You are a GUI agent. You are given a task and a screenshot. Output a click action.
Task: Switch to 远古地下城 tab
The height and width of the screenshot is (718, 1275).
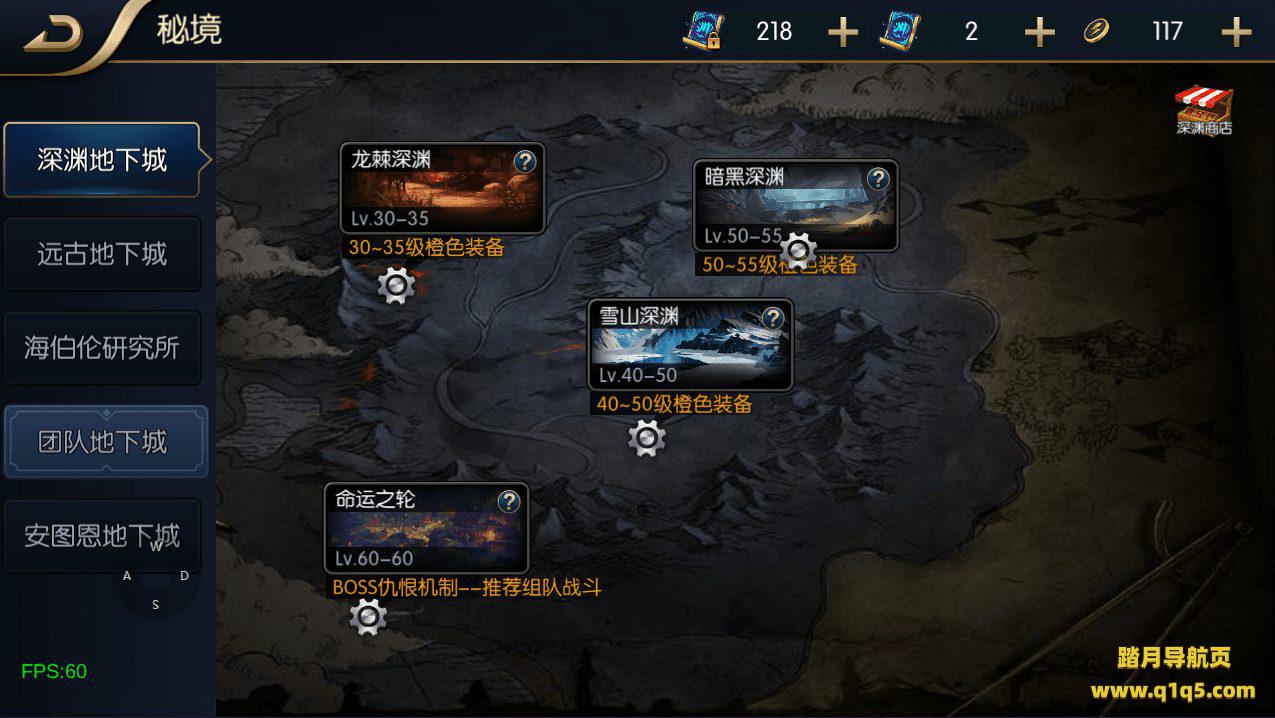click(102, 254)
